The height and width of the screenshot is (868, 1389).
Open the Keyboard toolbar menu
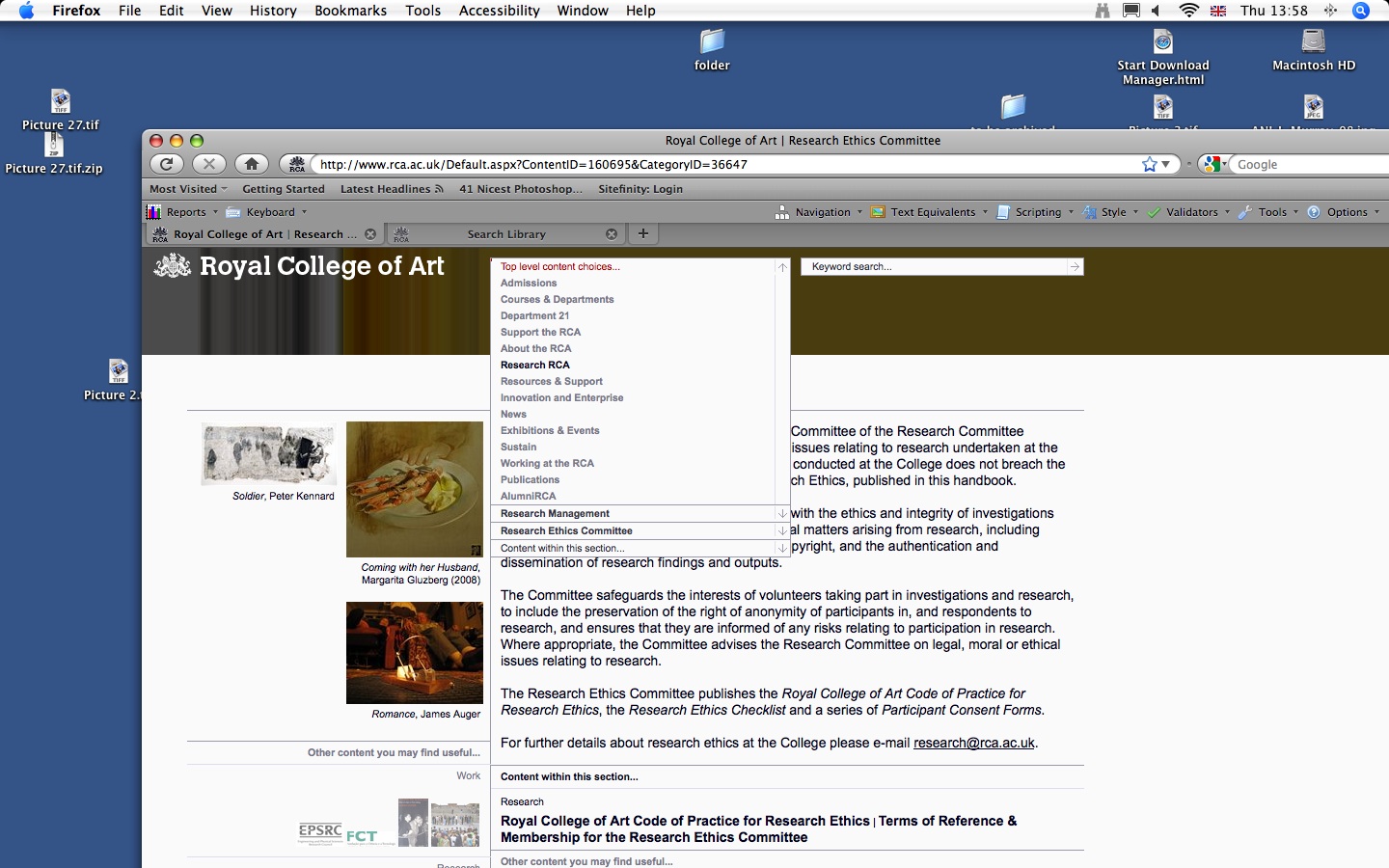266,212
